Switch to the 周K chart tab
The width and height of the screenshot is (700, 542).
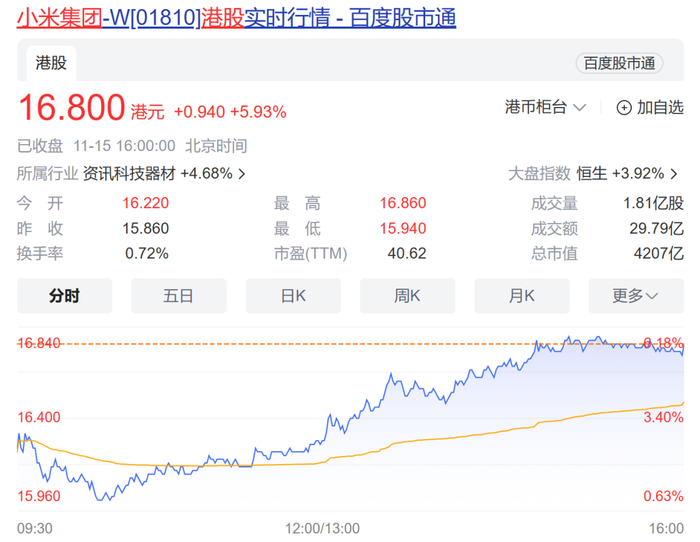point(407,296)
